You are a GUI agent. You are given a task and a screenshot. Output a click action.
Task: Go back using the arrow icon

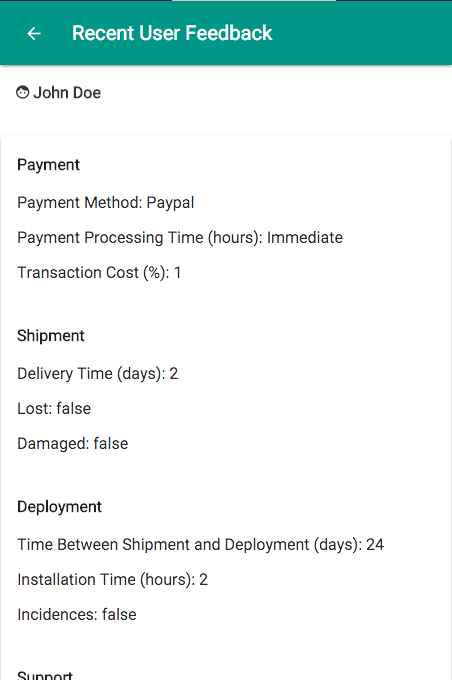(x=34, y=33)
